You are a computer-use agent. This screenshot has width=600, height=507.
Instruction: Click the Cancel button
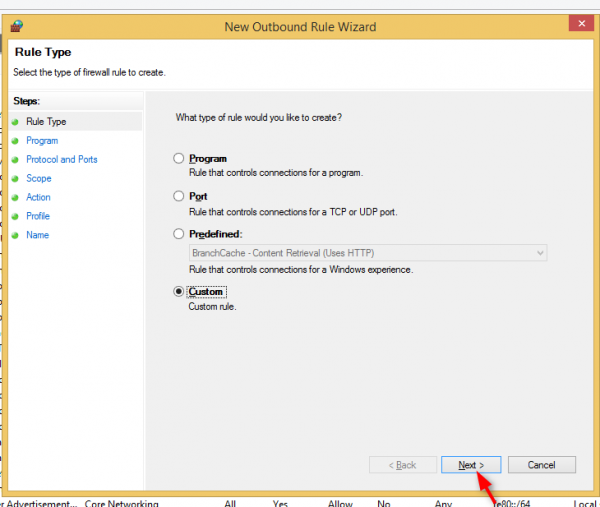click(541, 465)
